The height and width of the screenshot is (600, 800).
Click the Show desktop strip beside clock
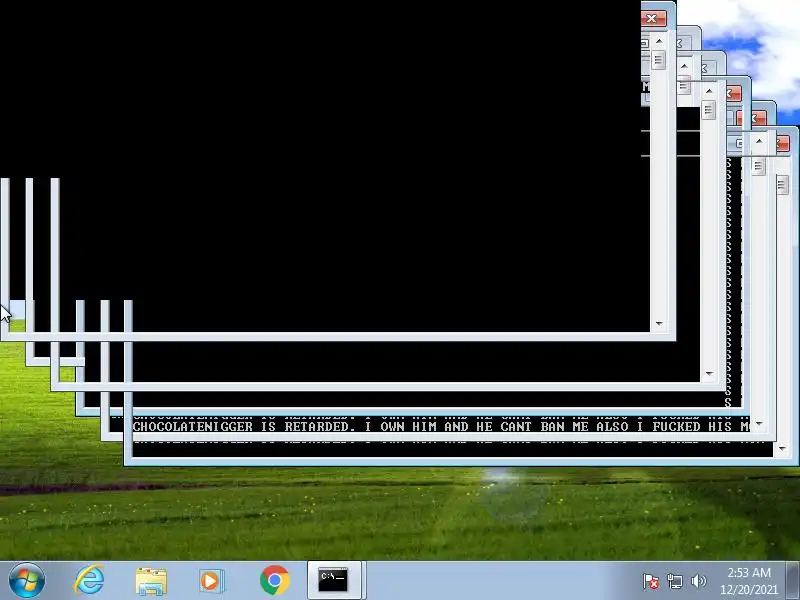pos(793,581)
